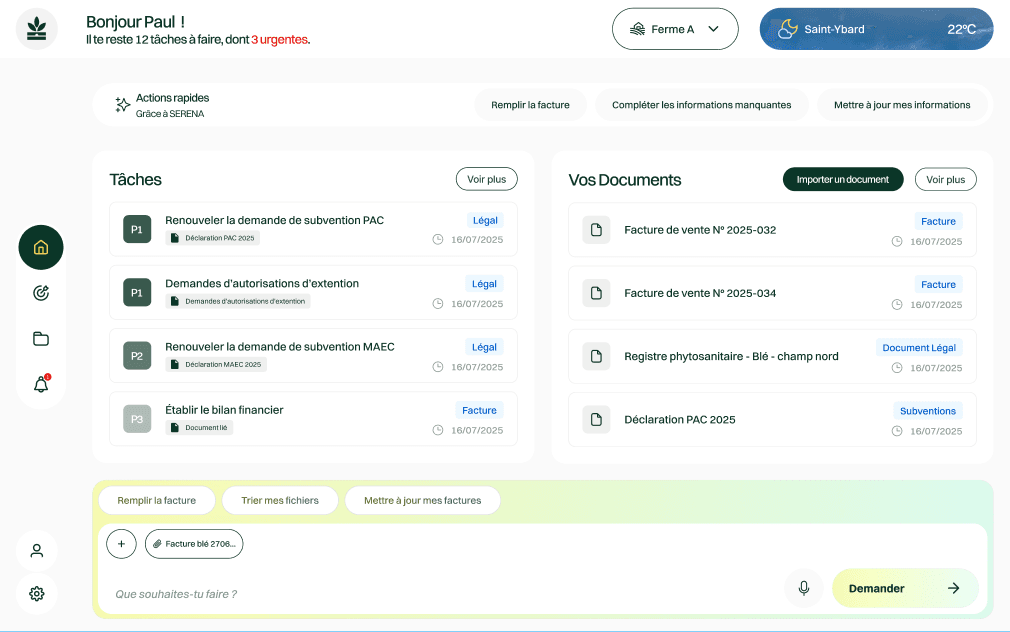
Task: Click the Subventions tag
Action: tap(928, 411)
